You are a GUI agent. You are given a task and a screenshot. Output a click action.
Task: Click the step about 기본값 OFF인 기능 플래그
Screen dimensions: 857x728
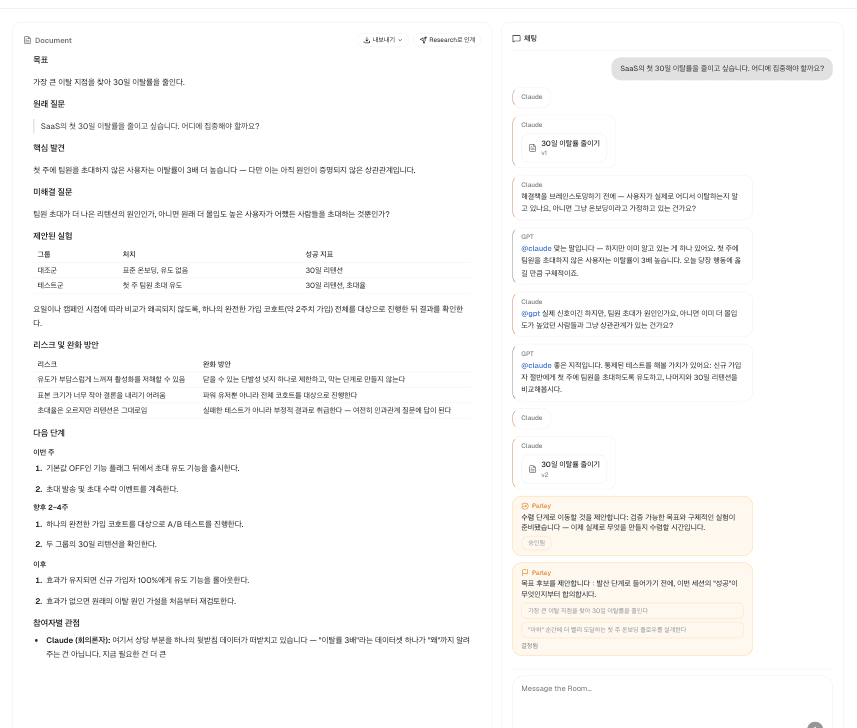[143, 468]
